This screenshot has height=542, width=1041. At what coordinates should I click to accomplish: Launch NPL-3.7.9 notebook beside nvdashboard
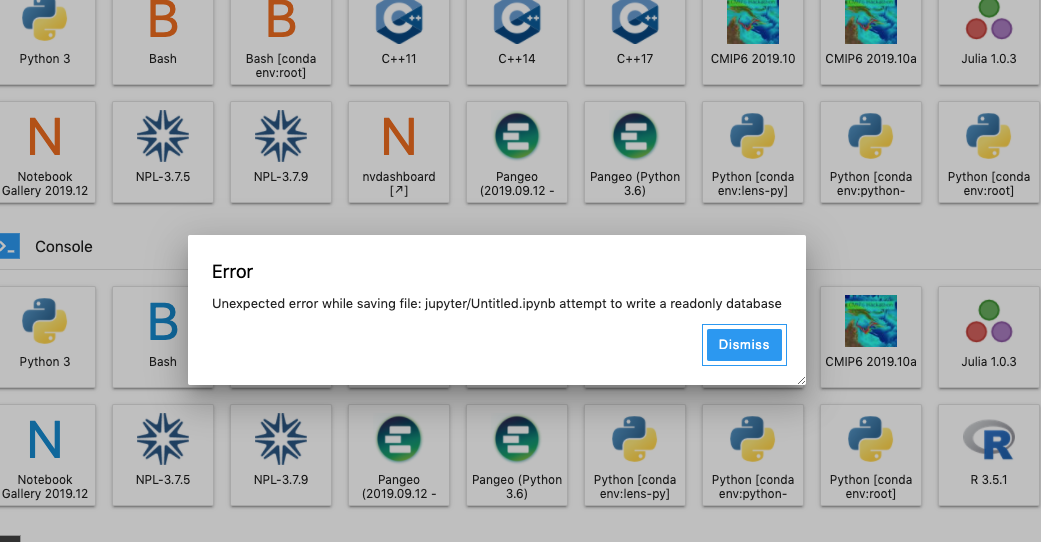[x=281, y=152]
